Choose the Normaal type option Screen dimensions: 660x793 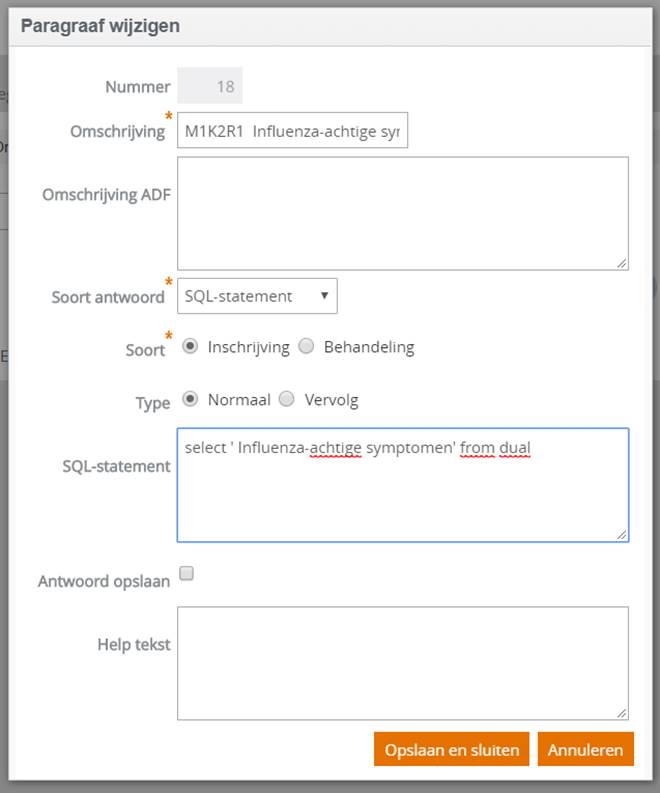(x=190, y=399)
